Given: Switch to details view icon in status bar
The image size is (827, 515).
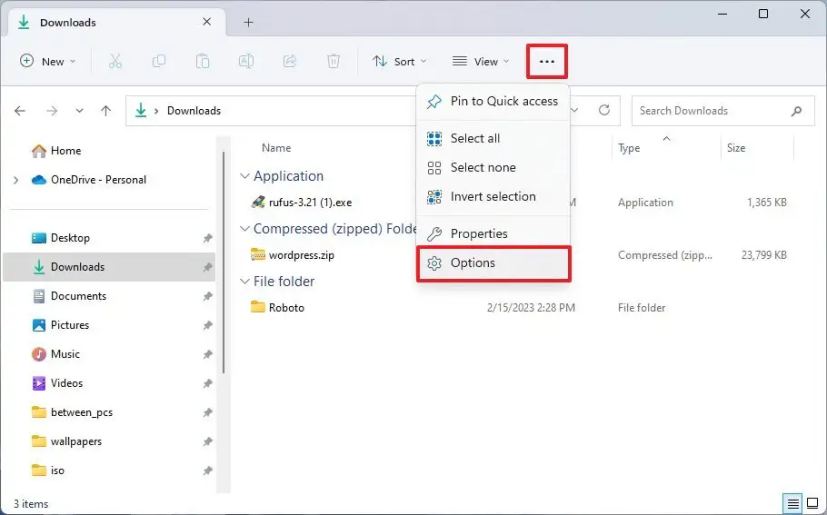Looking at the screenshot, I should (793, 504).
